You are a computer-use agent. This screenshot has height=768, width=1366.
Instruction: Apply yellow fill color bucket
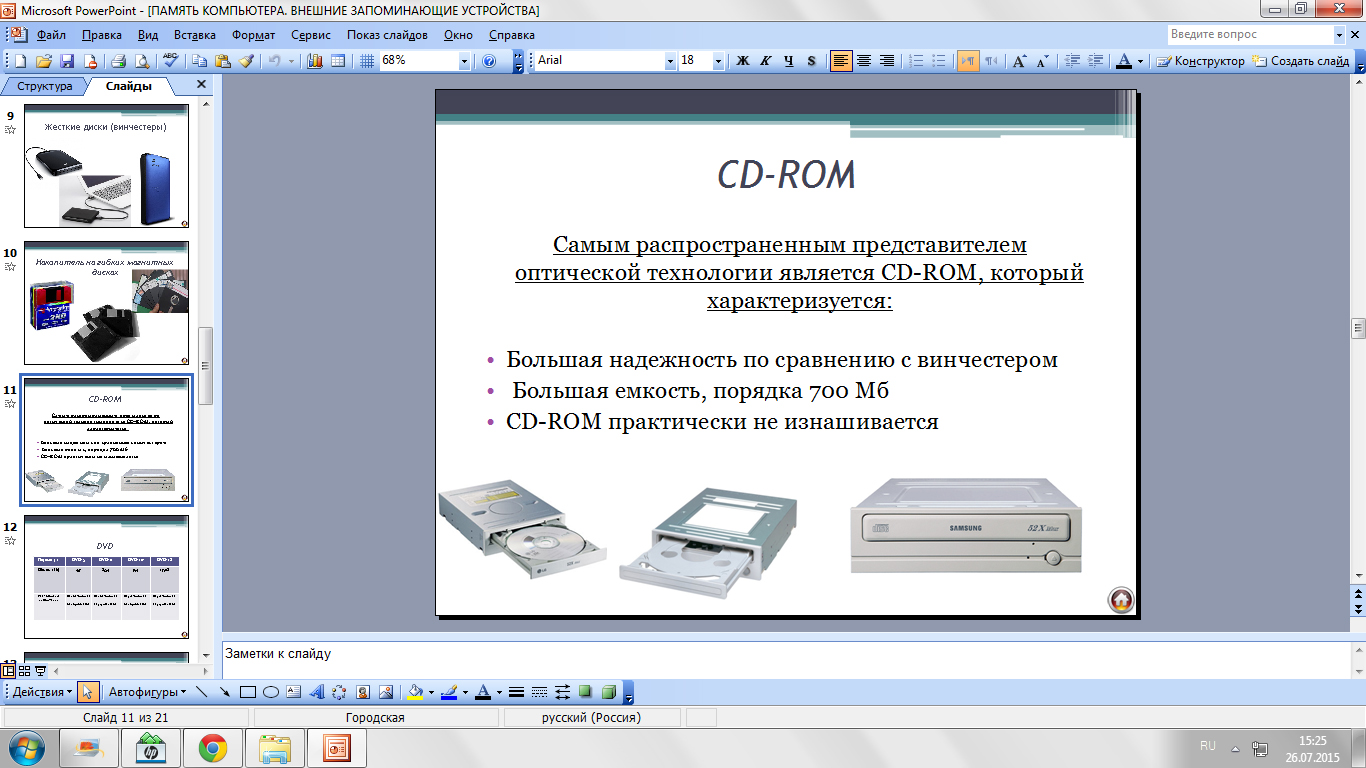pyautogui.click(x=416, y=692)
